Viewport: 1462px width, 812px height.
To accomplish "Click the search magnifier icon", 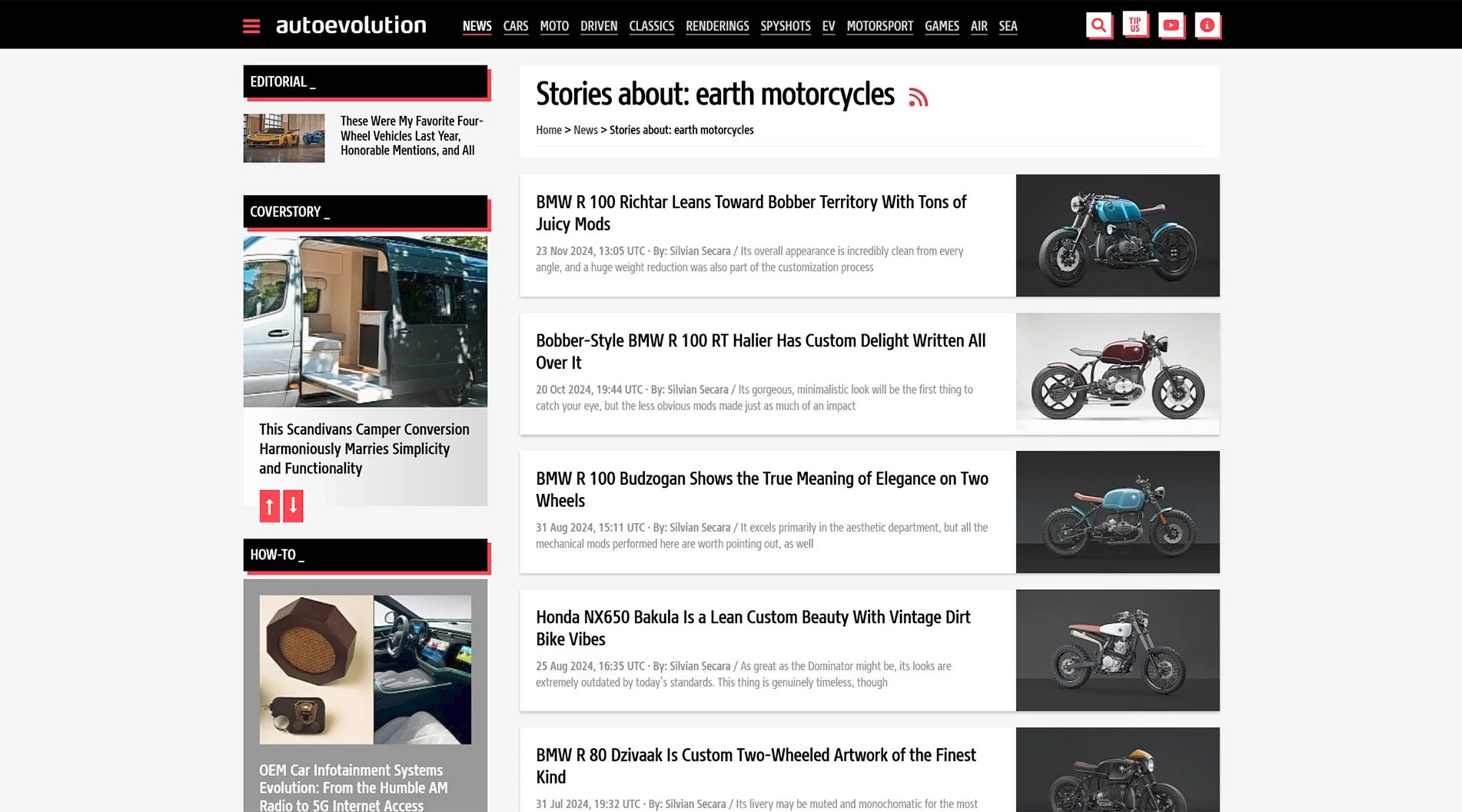I will [1098, 25].
